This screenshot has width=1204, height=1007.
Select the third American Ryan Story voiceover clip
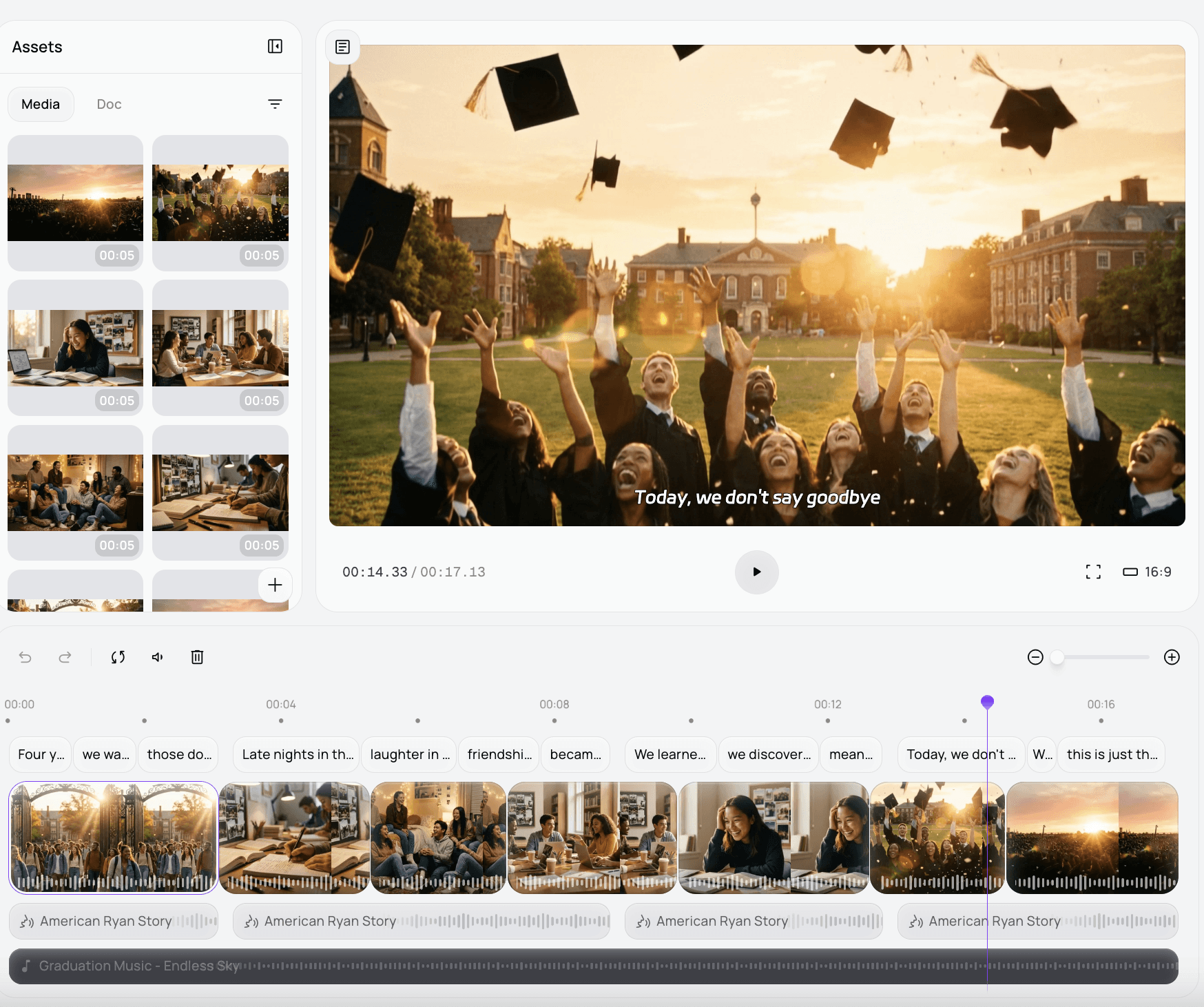coord(754,921)
